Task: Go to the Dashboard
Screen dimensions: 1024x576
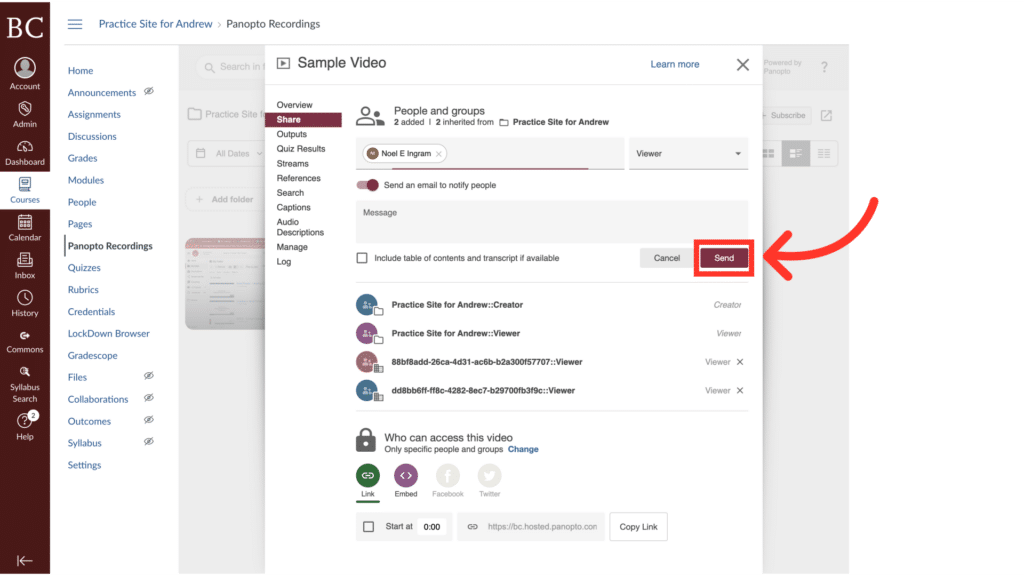Action: (25, 153)
